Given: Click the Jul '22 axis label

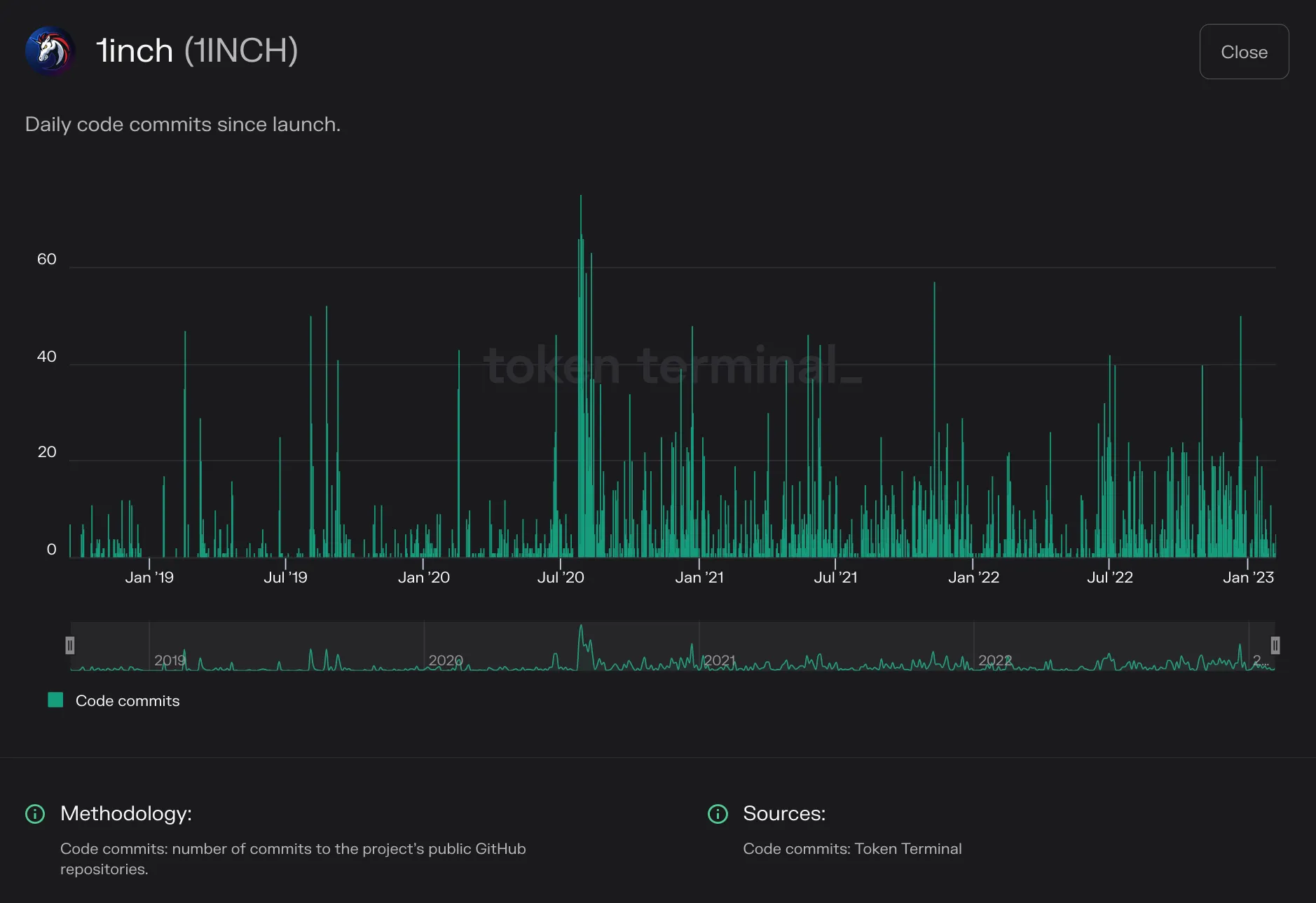Looking at the screenshot, I should pos(1110,577).
